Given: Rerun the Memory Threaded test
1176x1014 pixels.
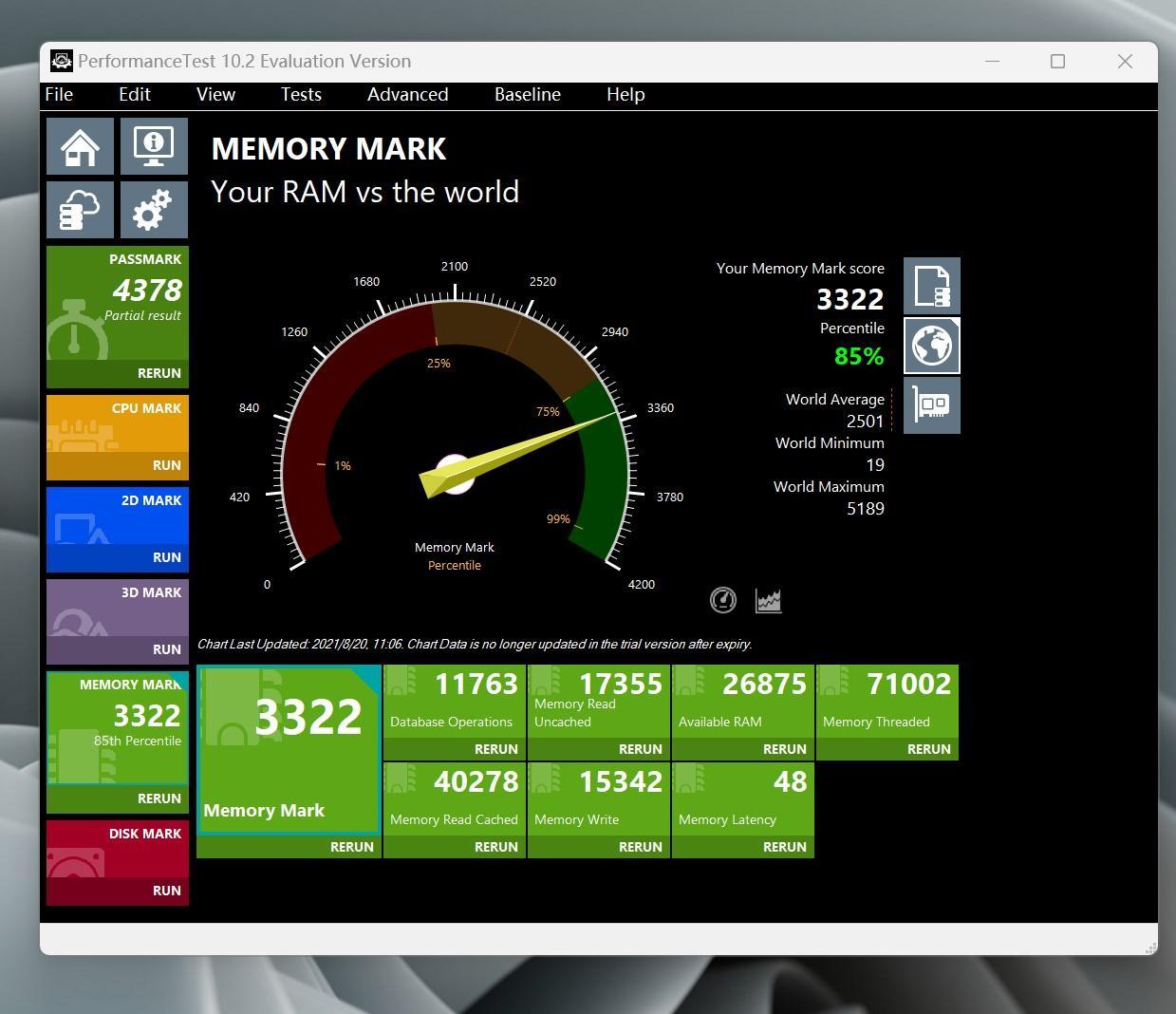Looking at the screenshot, I should coord(887,749).
